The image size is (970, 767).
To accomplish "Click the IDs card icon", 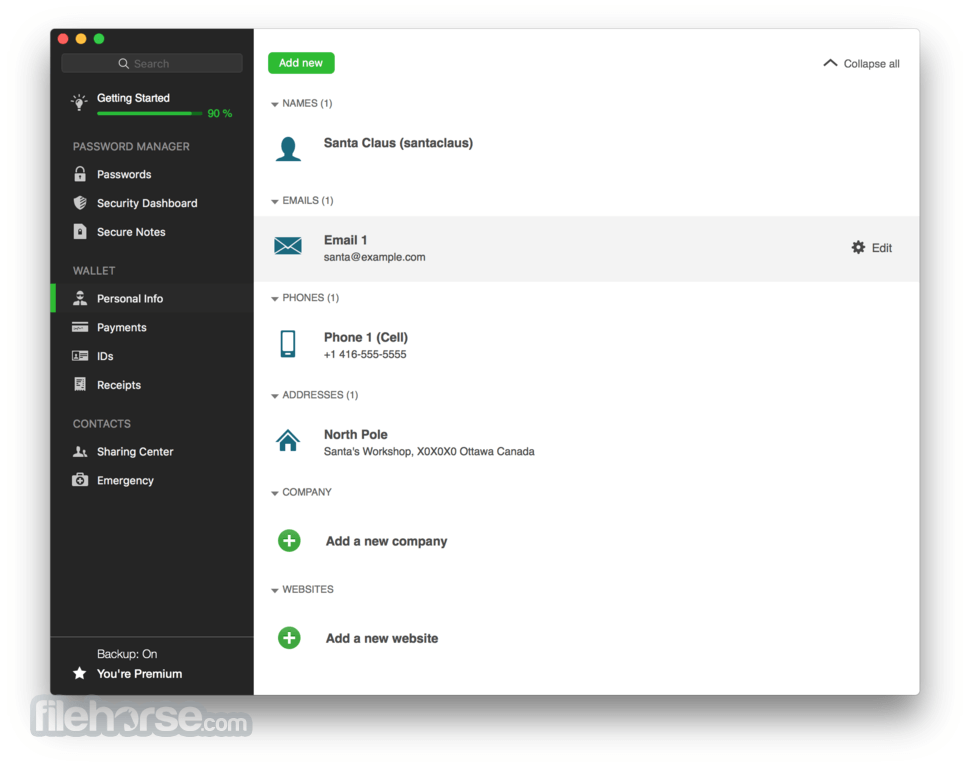I will [x=80, y=356].
